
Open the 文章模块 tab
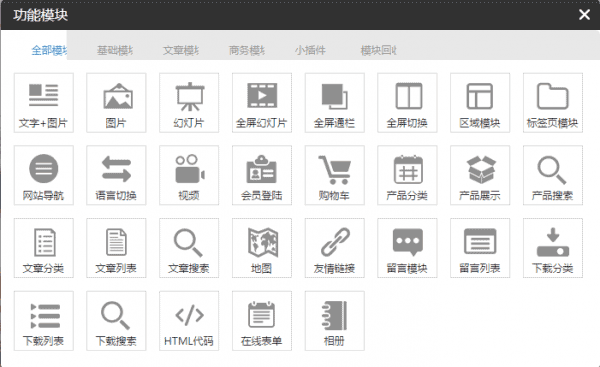click(181, 50)
